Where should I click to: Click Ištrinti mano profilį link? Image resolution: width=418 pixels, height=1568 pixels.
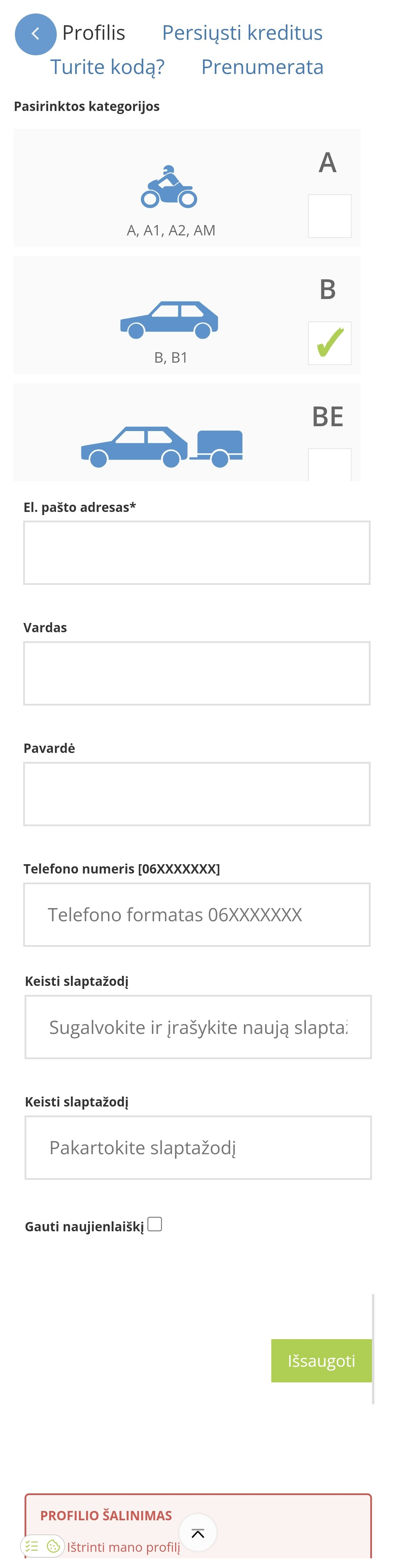click(124, 1547)
